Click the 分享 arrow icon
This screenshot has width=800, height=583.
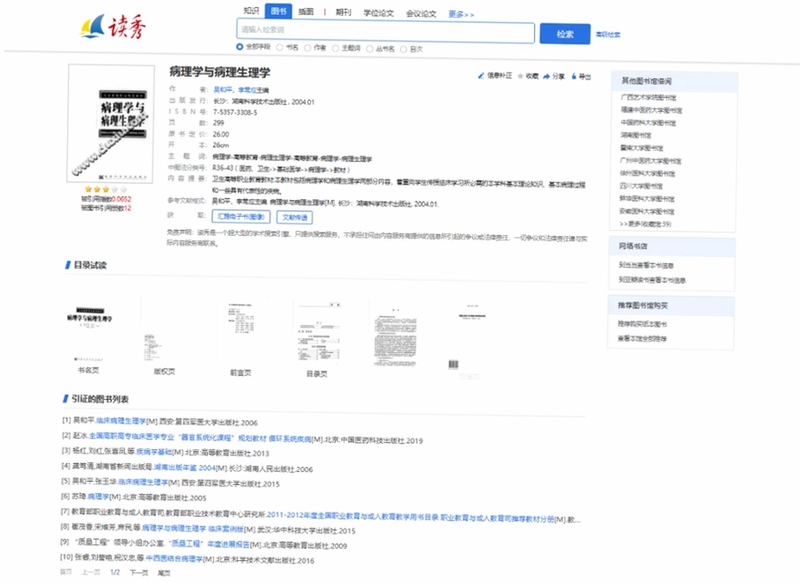click(546, 76)
